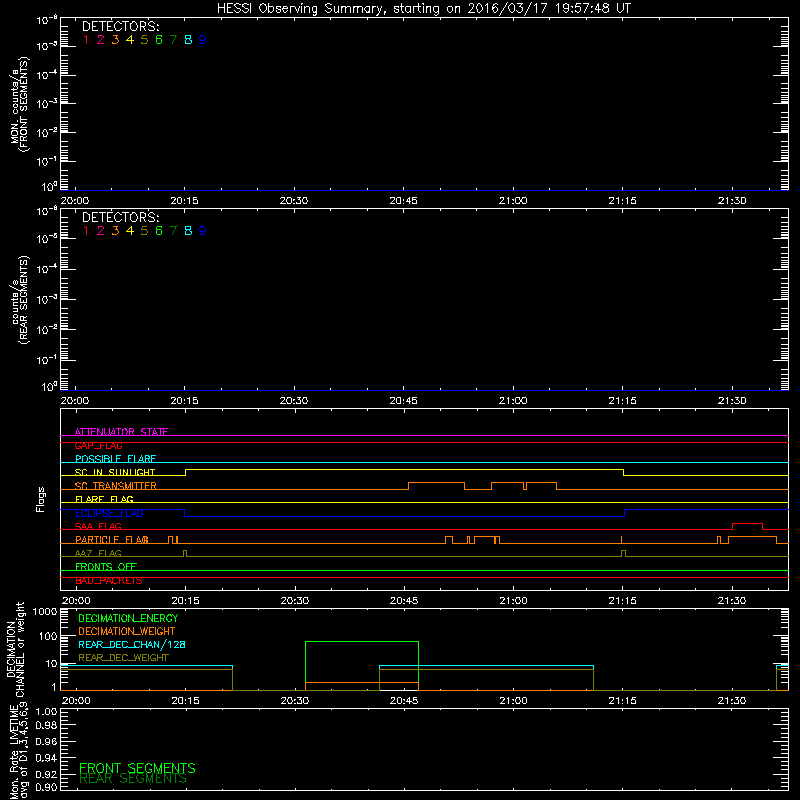800x800 pixels.
Task: Select the FRONTS_OFF flag label
Action: [x=106, y=567]
